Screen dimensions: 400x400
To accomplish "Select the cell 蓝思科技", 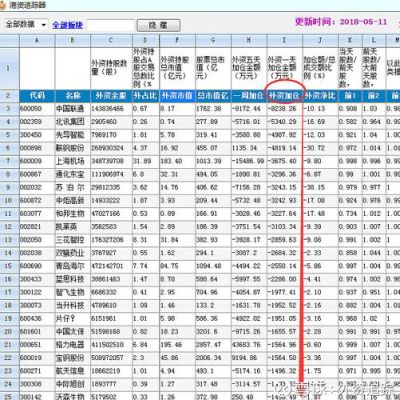I will point(73,279).
